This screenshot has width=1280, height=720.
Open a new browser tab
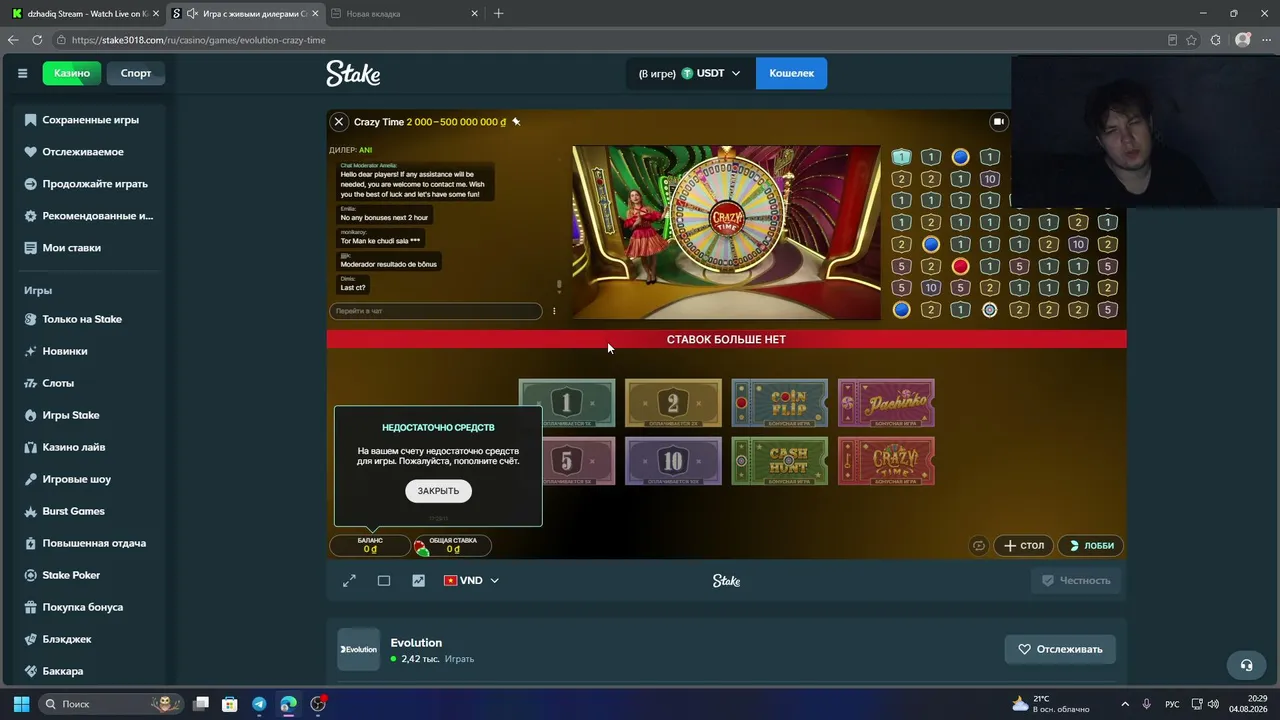pyautogui.click(x=498, y=14)
